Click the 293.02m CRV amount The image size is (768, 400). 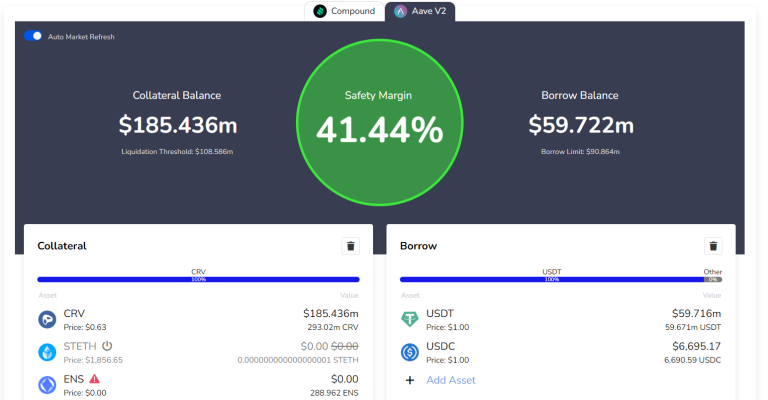pos(333,327)
